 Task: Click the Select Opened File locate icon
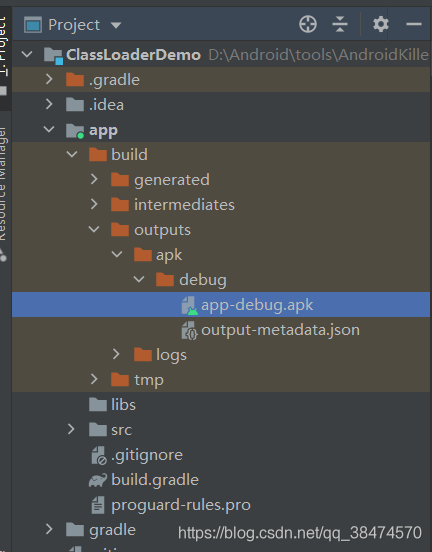click(308, 24)
